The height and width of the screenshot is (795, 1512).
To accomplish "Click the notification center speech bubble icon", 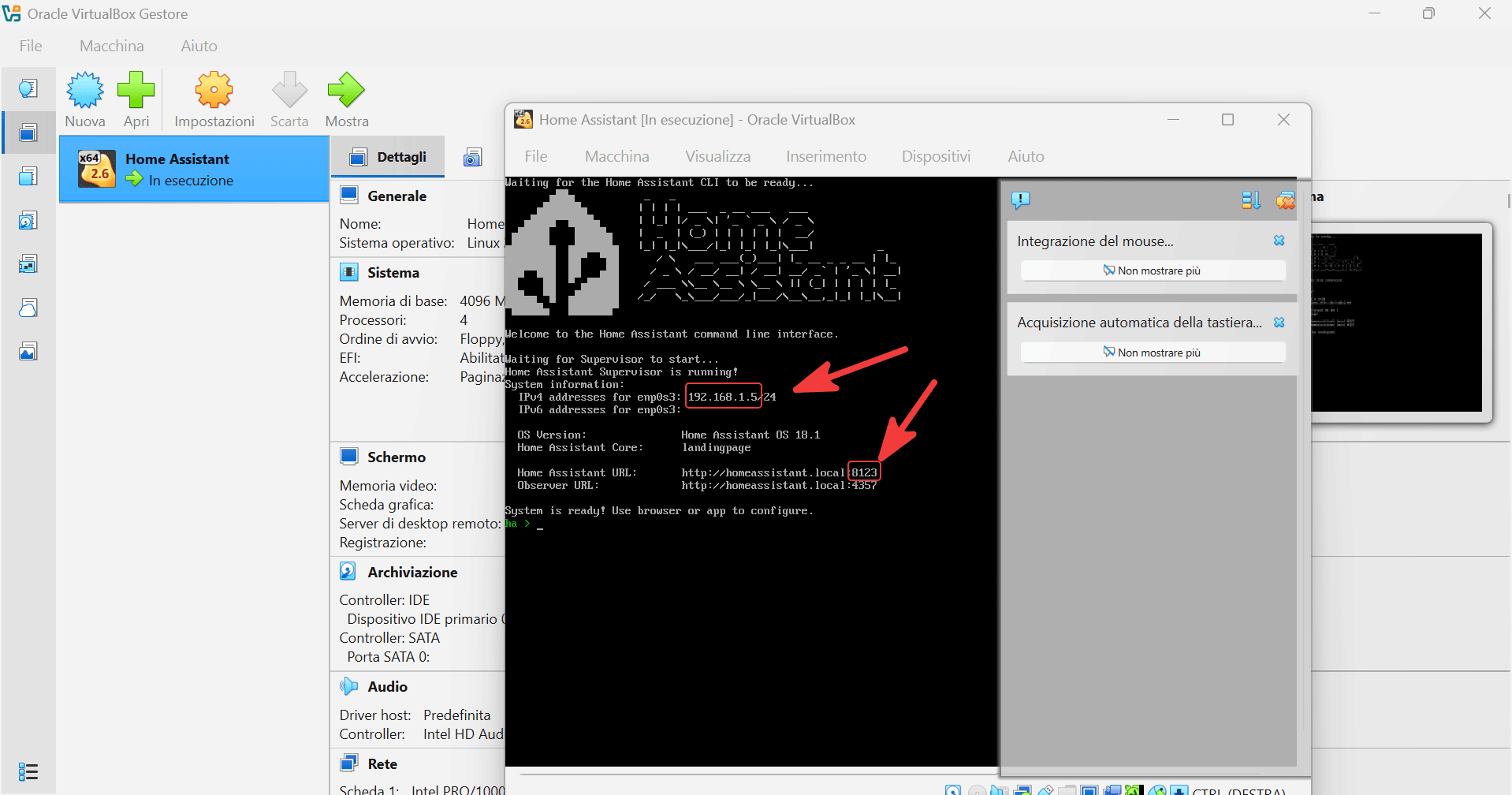I will 1021,200.
